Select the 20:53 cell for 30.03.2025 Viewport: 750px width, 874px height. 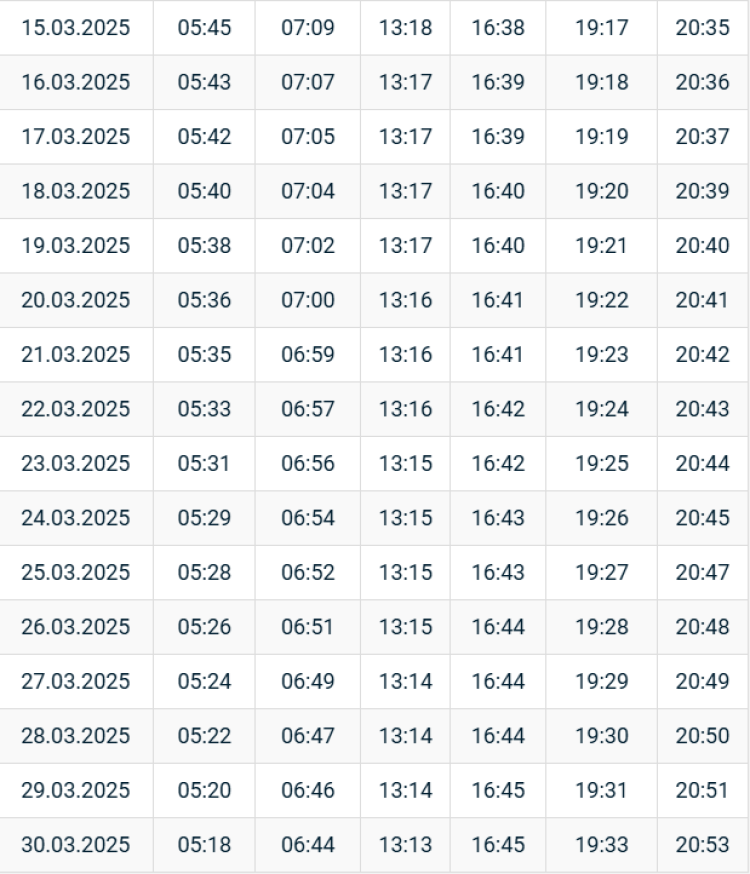coord(702,845)
